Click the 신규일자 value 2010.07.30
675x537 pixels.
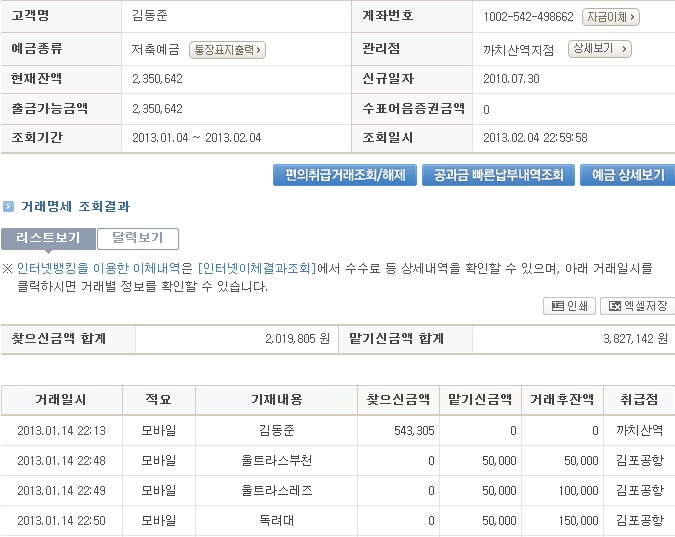pyautogui.click(x=511, y=79)
